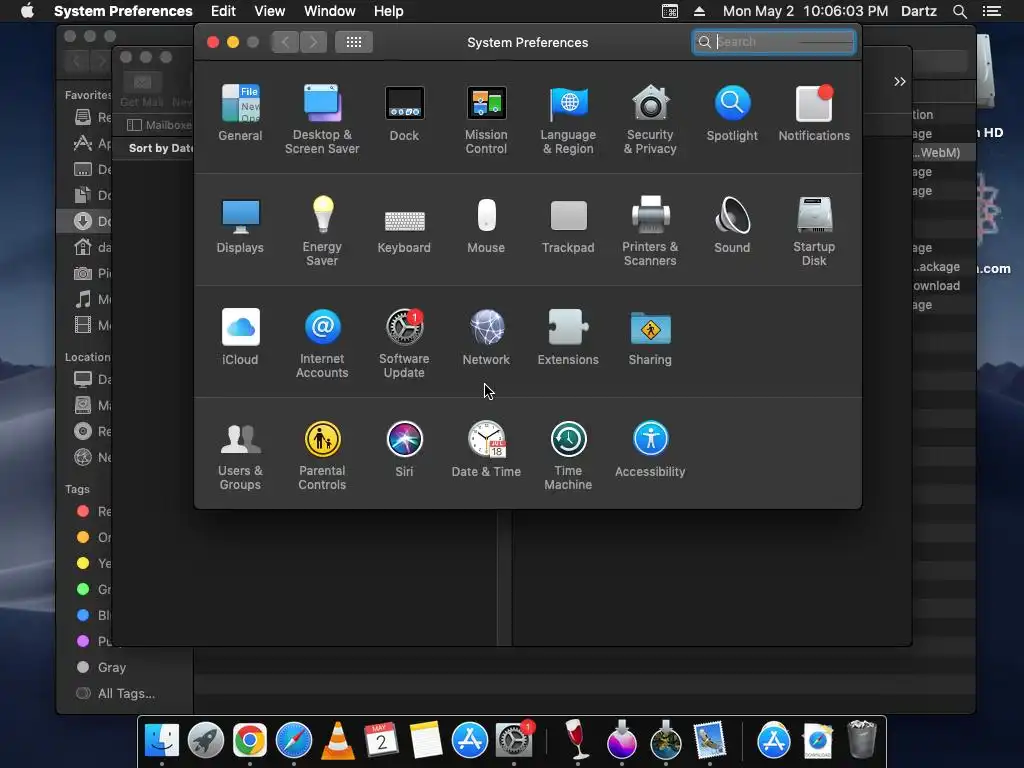Open Sound preferences
Screen dimensions: 1024x768
[x=732, y=225]
